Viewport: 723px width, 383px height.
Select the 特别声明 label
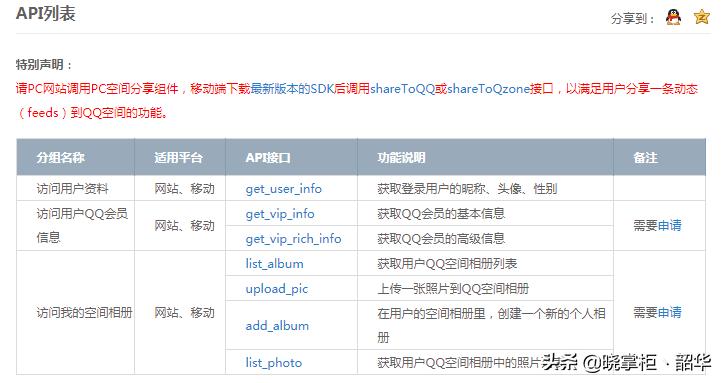point(44,65)
